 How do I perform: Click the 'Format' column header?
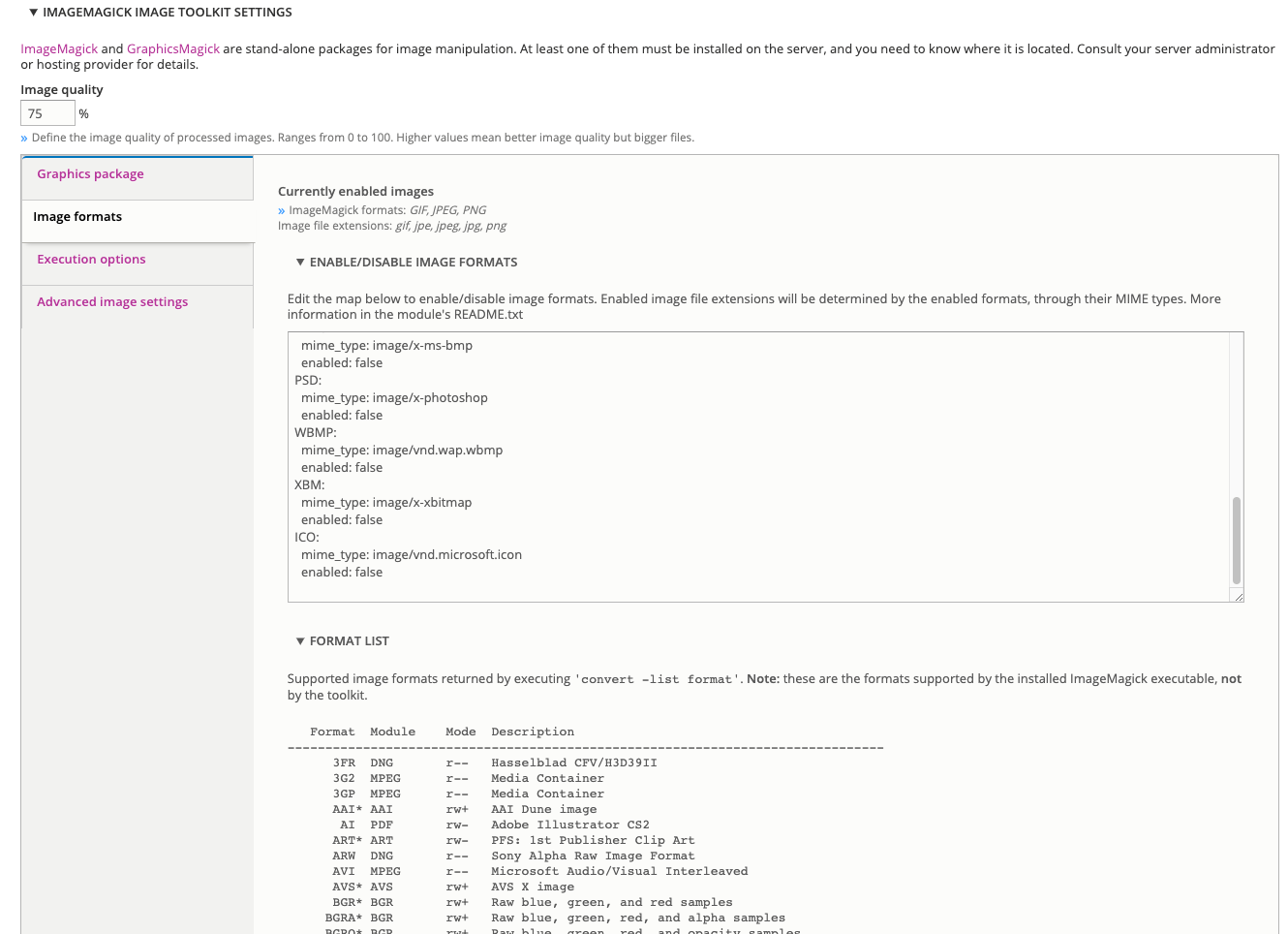point(332,732)
